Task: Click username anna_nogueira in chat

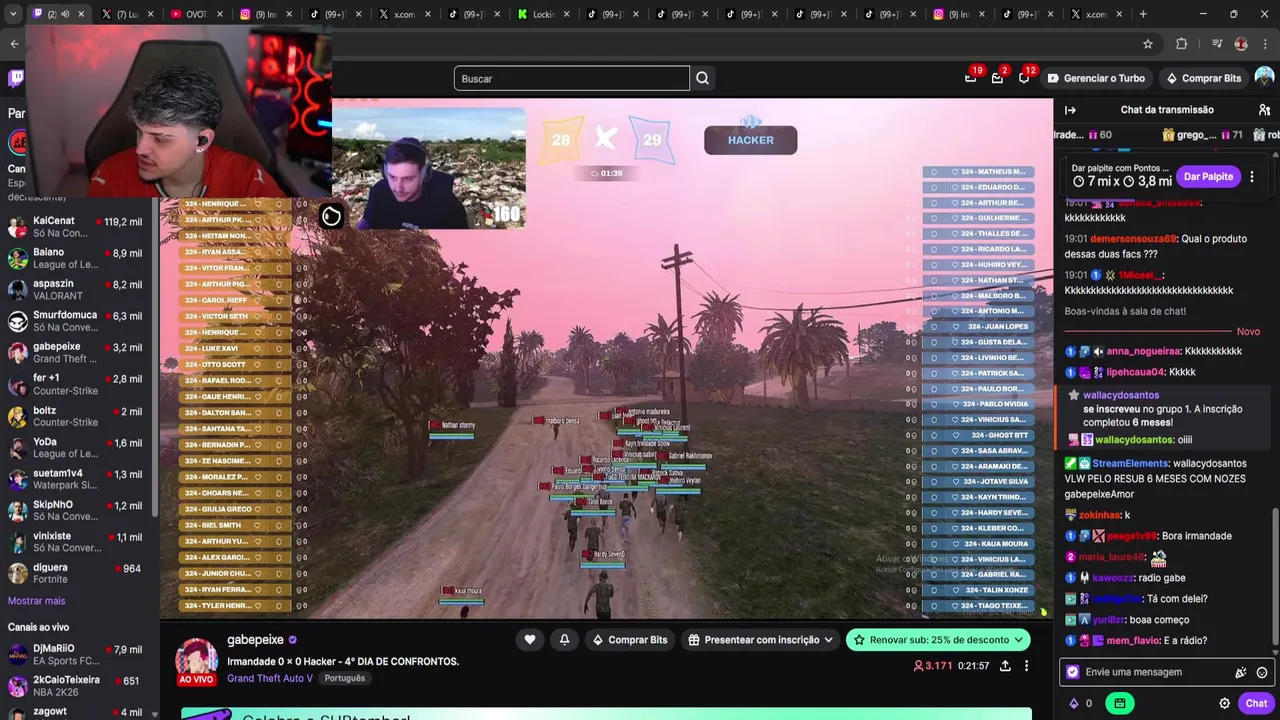Action: pos(1143,352)
